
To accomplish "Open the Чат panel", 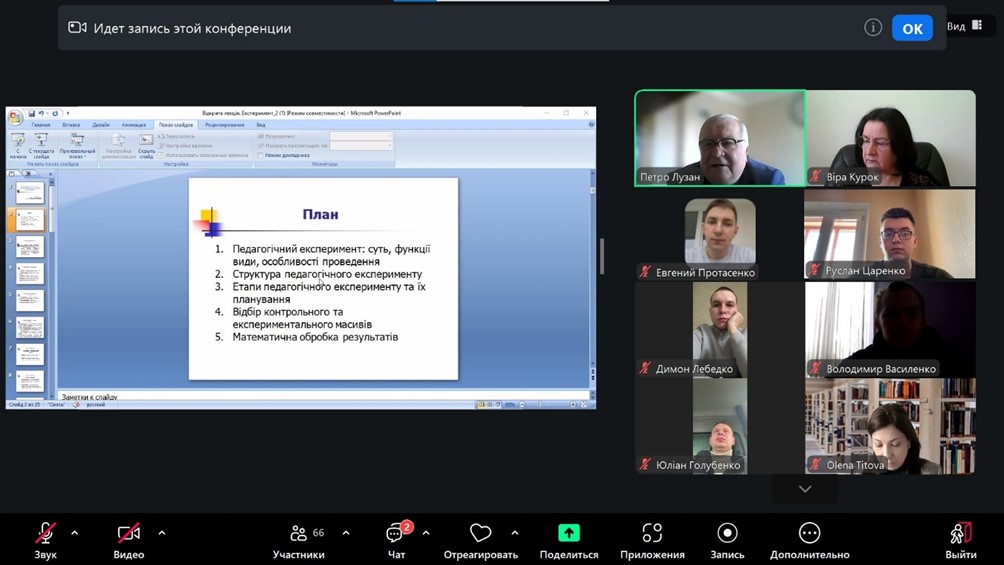I will click(x=396, y=534).
